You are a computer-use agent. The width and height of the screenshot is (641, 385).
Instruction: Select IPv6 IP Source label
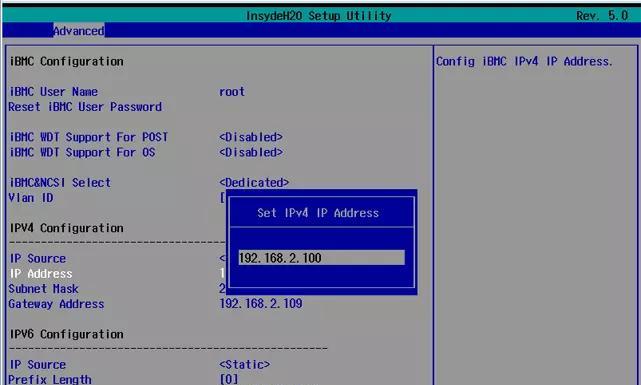click(38, 364)
